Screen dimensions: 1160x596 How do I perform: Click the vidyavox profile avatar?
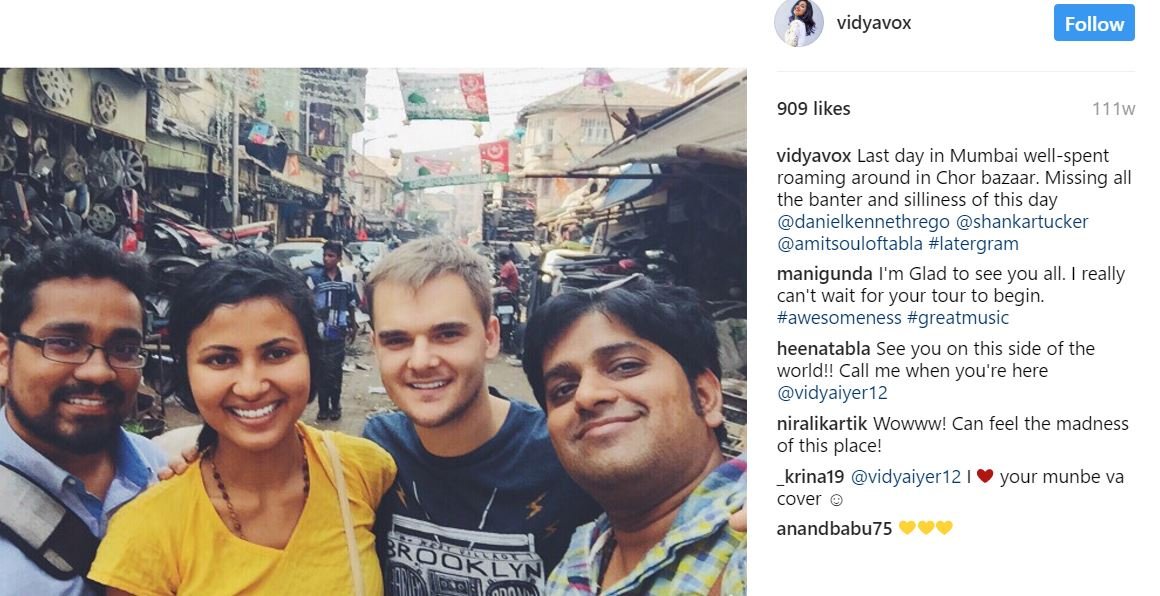tap(798, 23)
